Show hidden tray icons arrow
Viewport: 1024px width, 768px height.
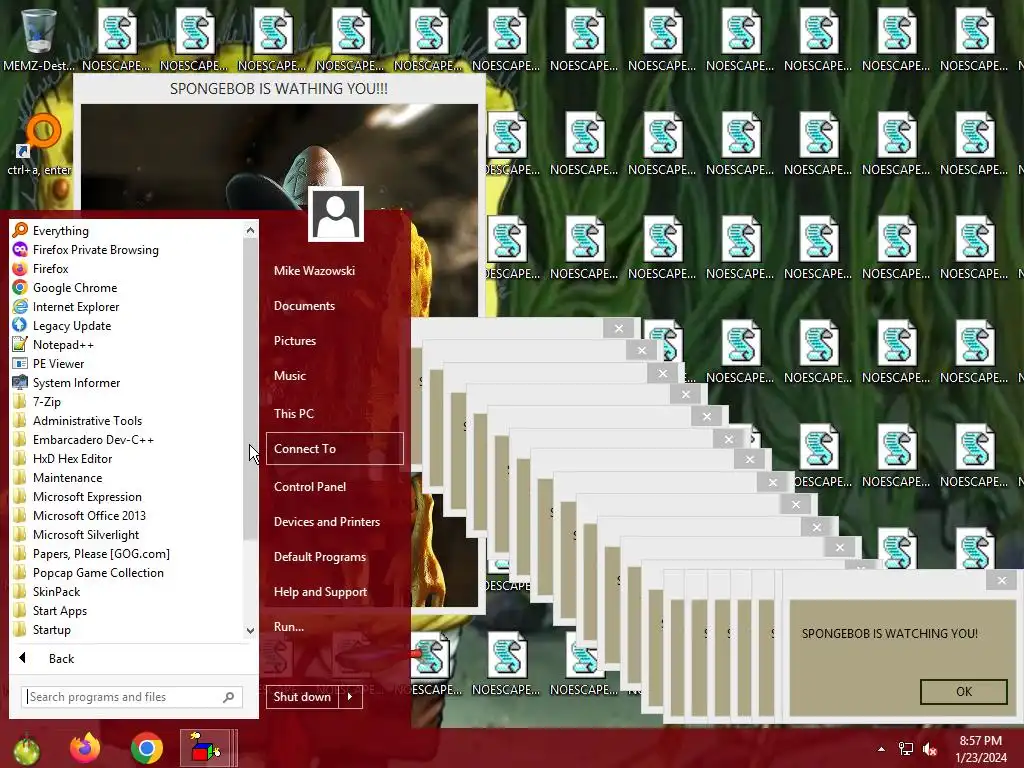coord(881,749)
